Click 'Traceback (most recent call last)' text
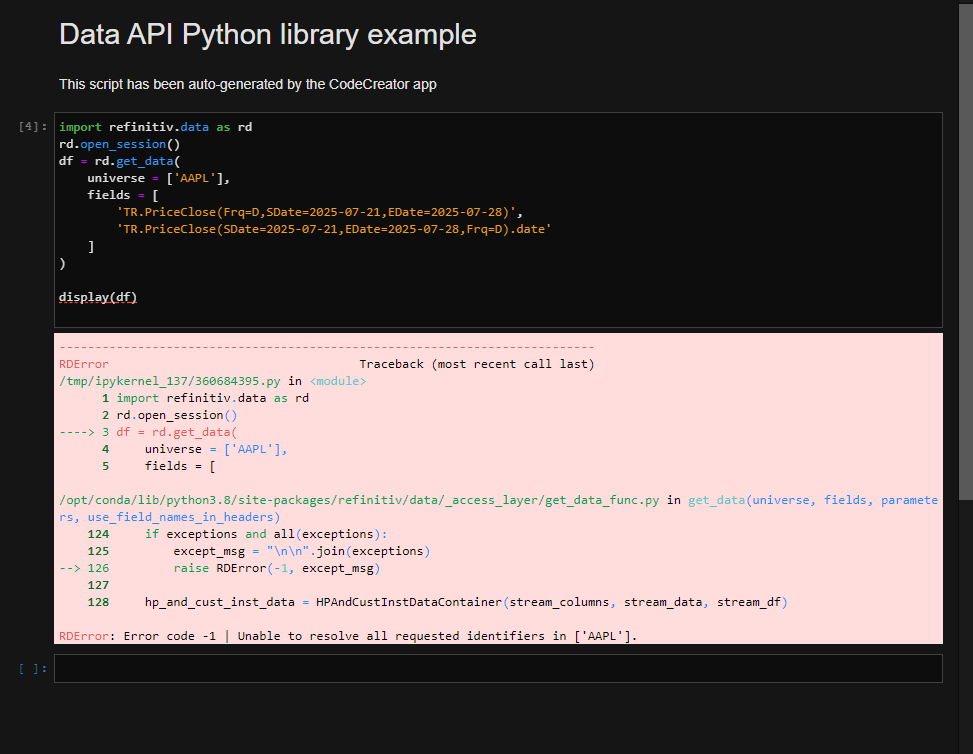 click(477, 364)
